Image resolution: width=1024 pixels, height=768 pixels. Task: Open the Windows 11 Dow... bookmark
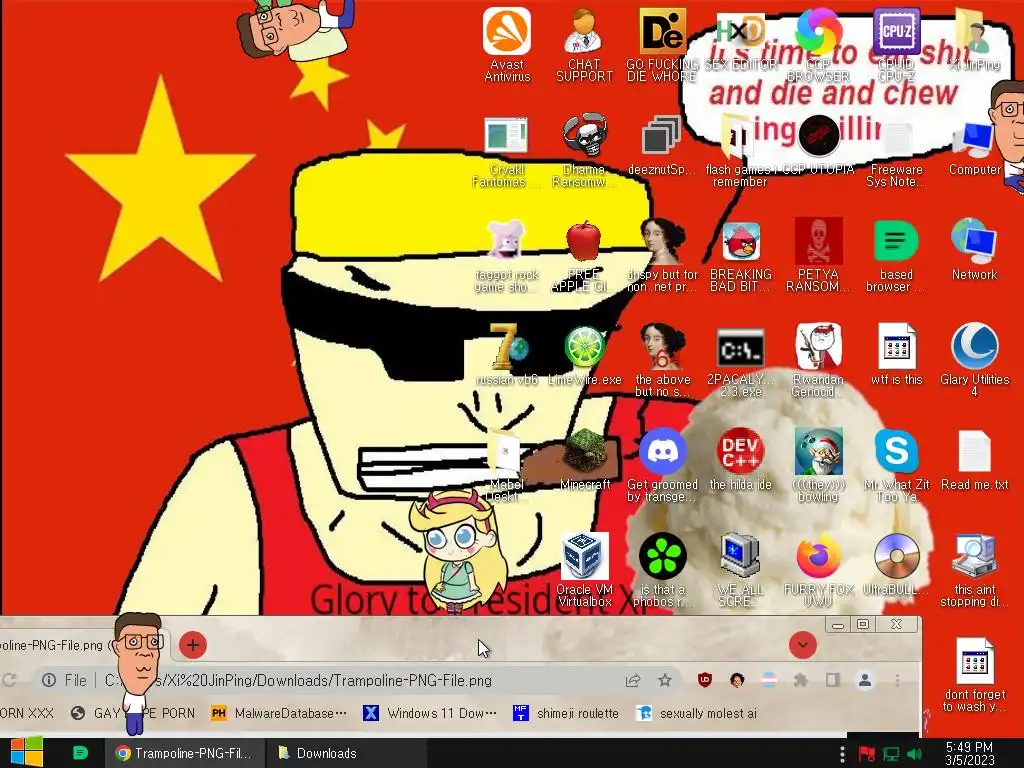click(430, 713)
